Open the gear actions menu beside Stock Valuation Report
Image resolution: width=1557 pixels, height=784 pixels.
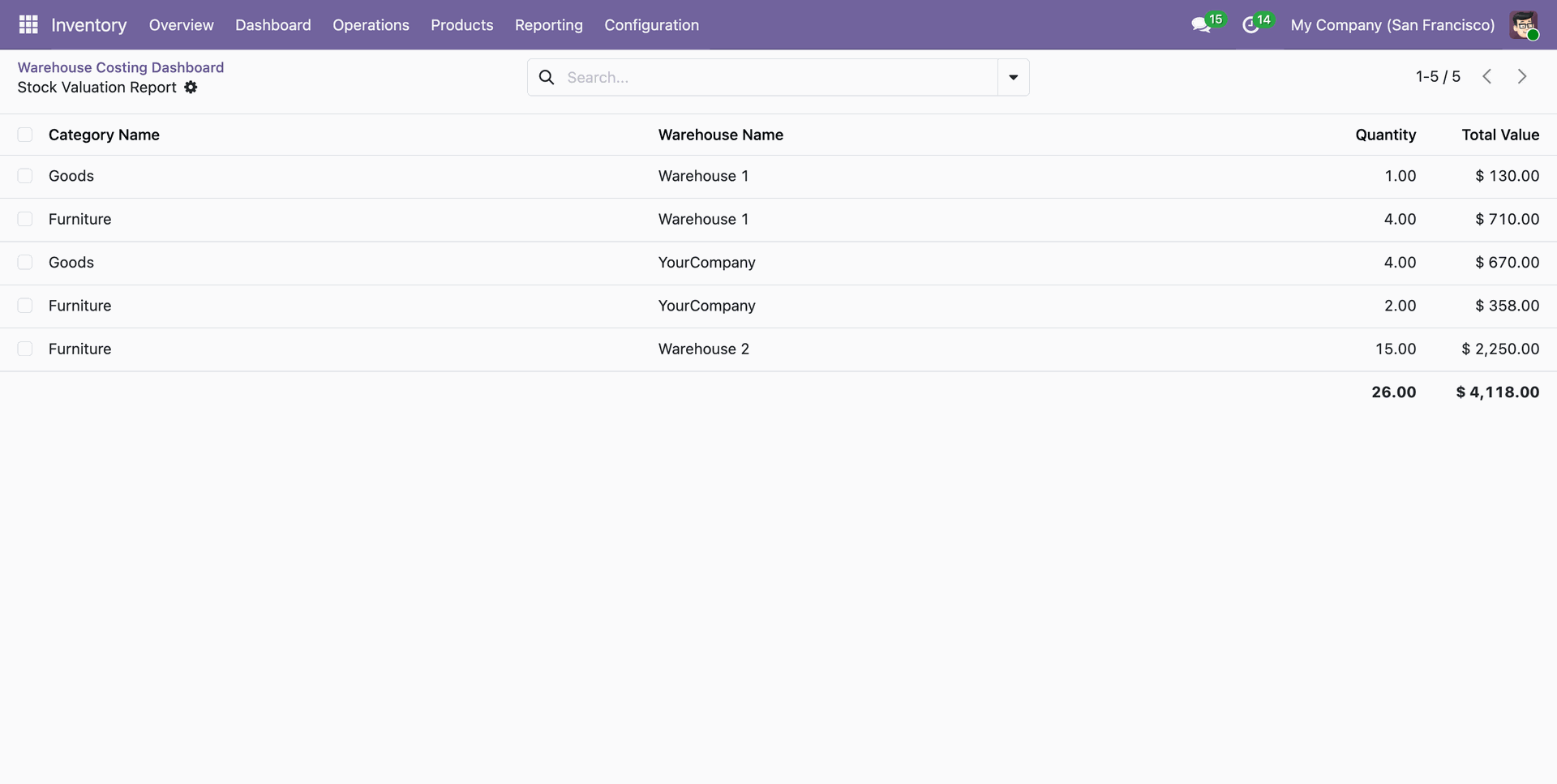pos(191,88)
